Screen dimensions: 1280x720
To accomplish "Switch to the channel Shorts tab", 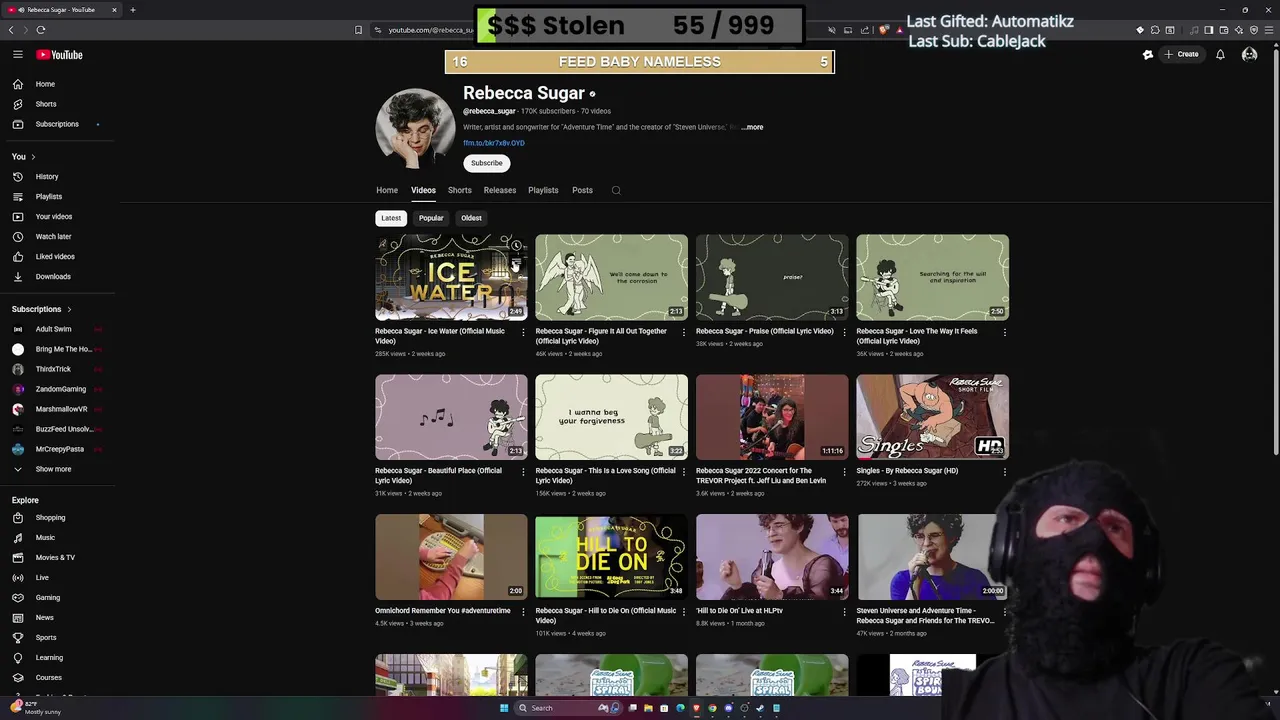I will (460, 190).
